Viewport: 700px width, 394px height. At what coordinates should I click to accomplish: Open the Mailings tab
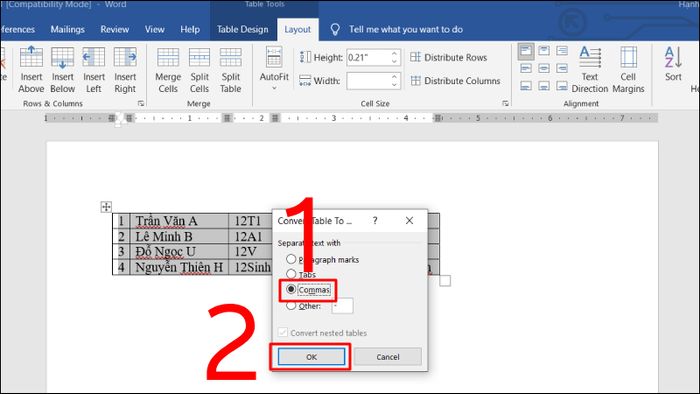[x=67, y=29]
